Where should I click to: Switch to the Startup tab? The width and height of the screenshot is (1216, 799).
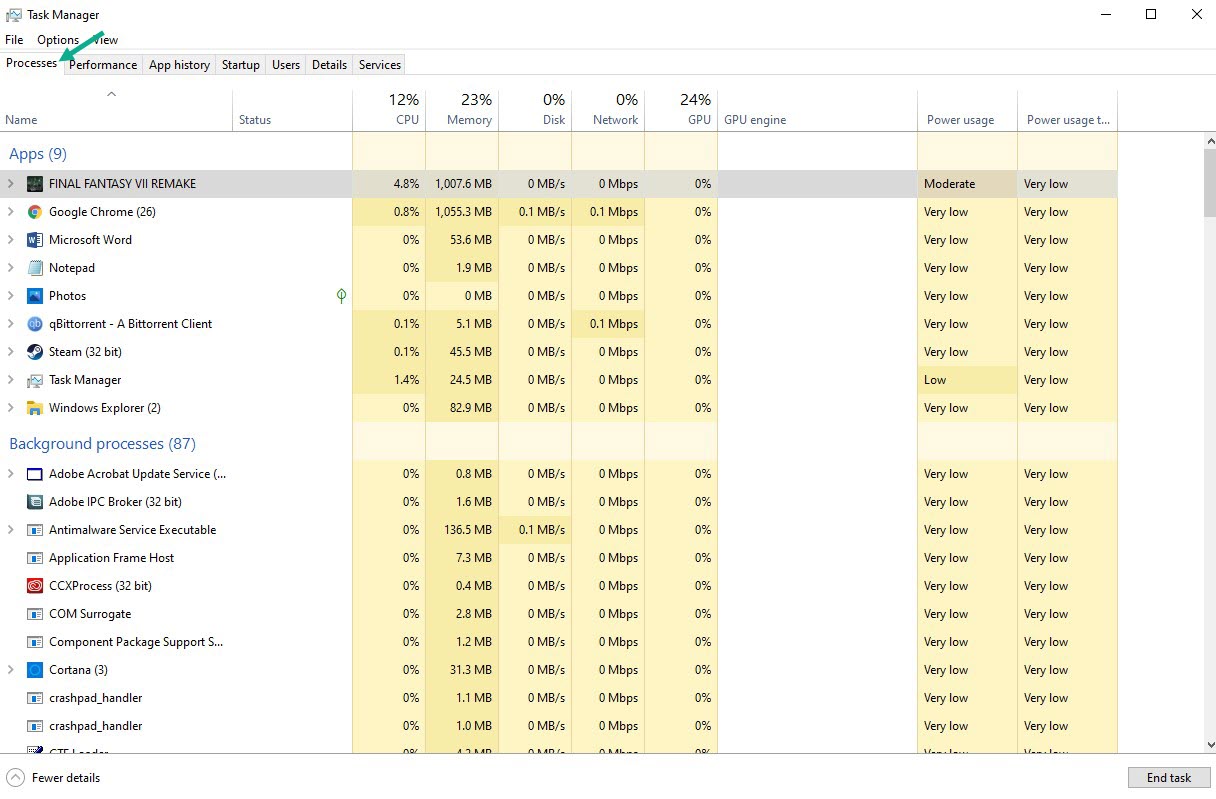241,65
